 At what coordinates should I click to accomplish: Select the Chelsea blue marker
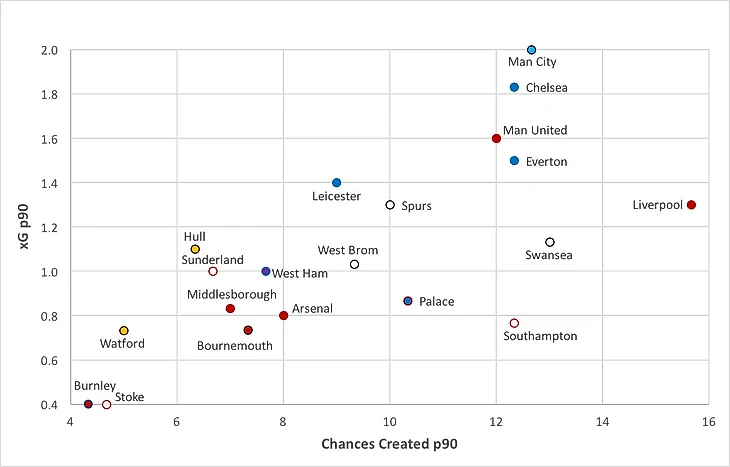[x=514, y=87]
